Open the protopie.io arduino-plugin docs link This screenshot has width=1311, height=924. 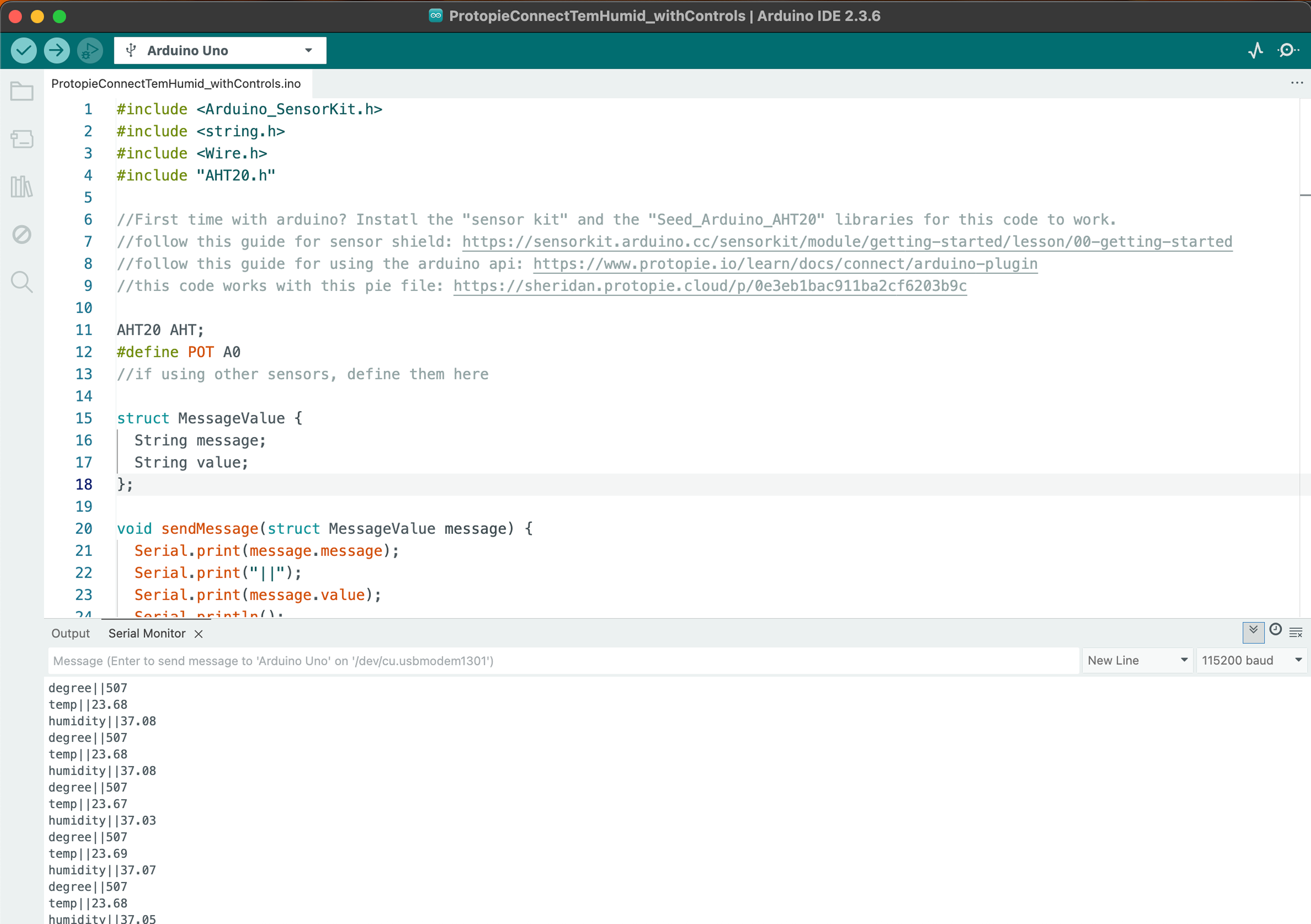pyautogui.click(x=785, y=264)
